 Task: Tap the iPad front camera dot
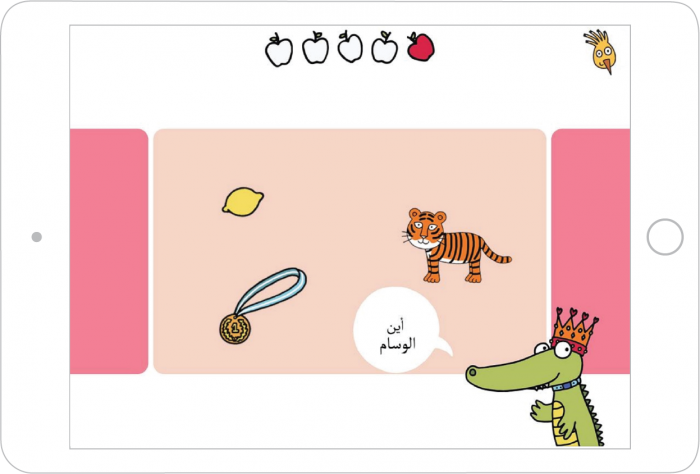[x=37, y=237]
